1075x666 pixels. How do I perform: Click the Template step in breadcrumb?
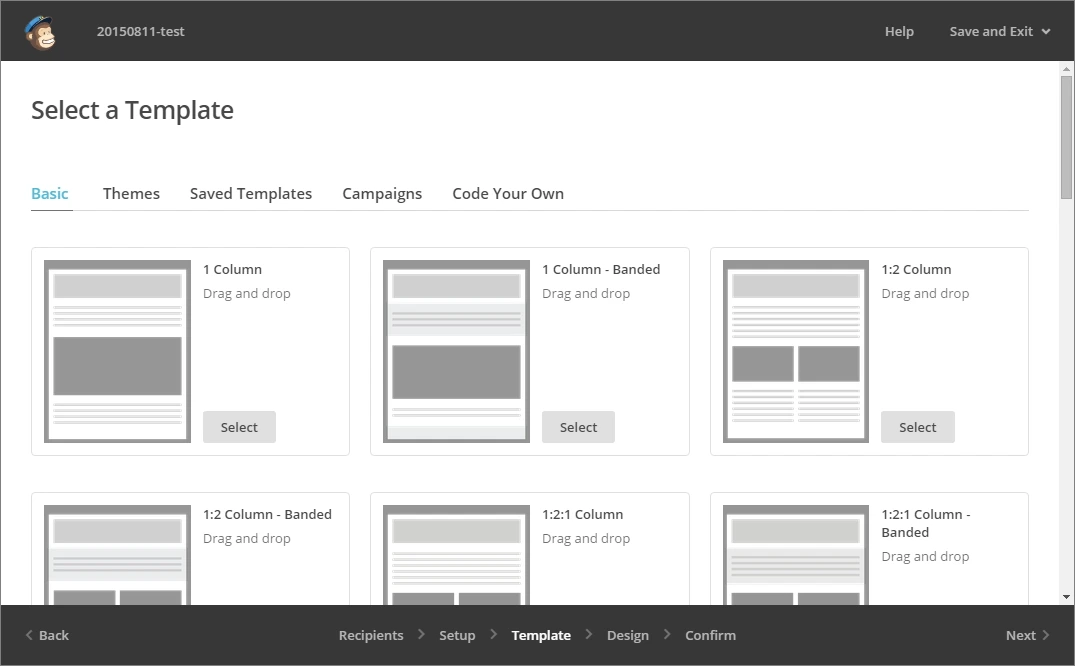click(541, 635)
